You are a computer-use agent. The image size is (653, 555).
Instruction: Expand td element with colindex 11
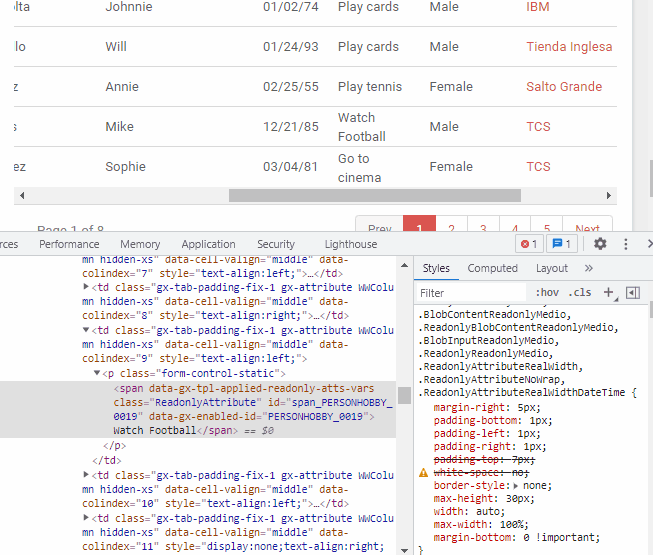point(86,518)
